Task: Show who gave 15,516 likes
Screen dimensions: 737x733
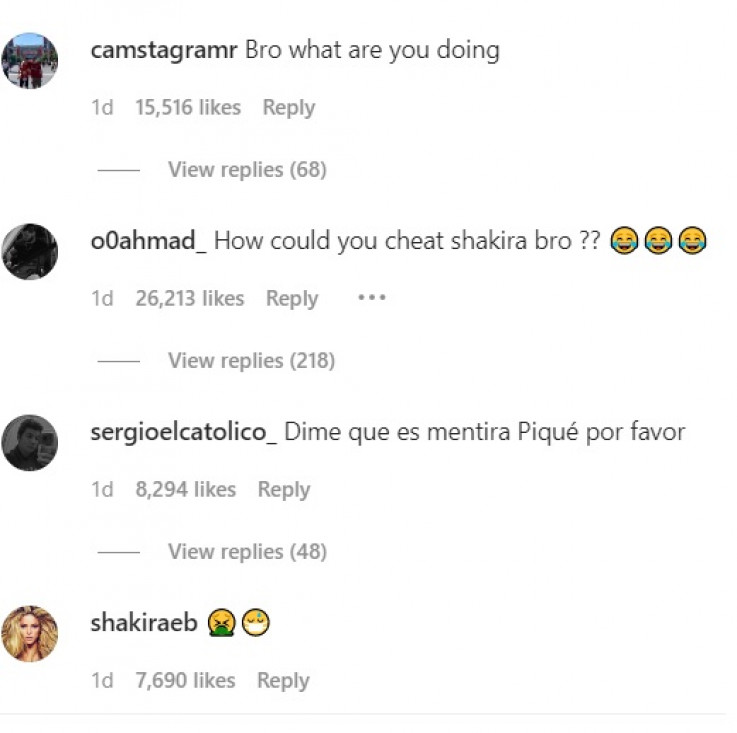Action: pyautogui.click(x=188, y=108)
